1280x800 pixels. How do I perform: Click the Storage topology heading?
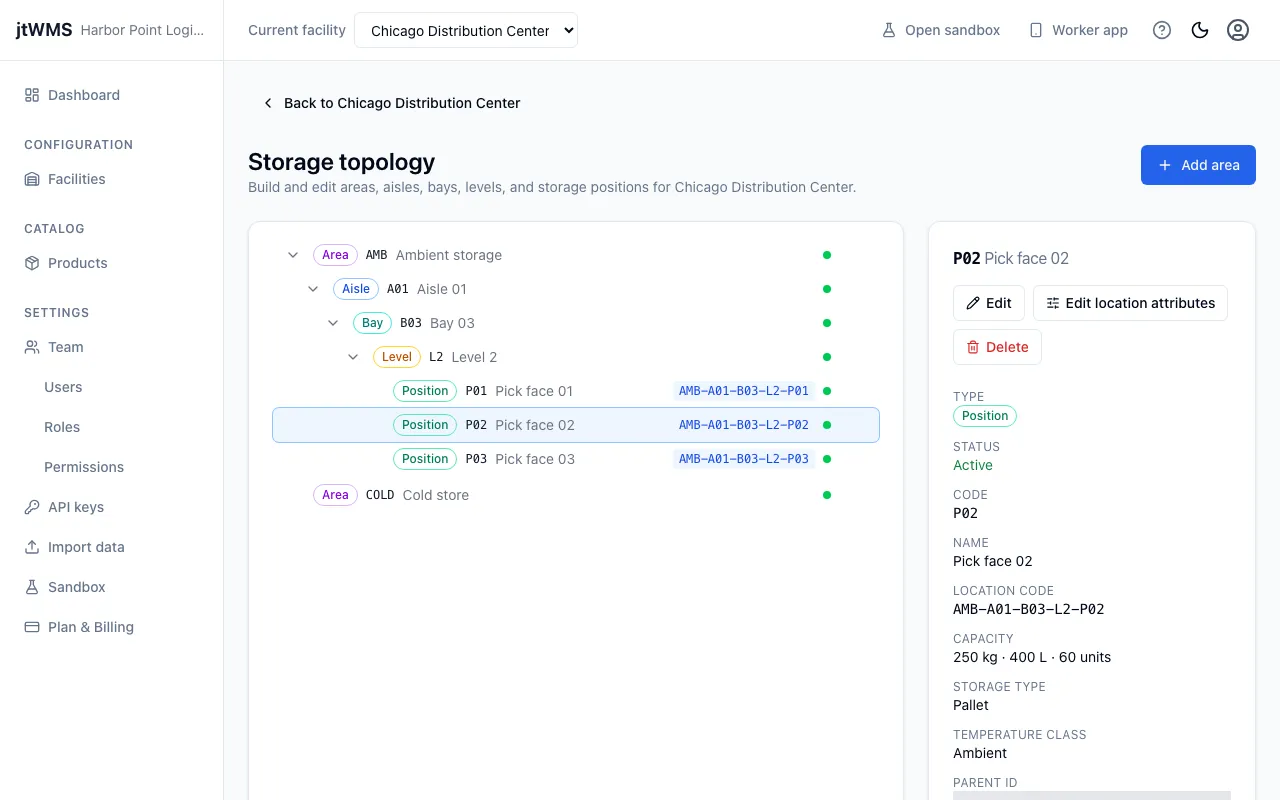(342, 162)
